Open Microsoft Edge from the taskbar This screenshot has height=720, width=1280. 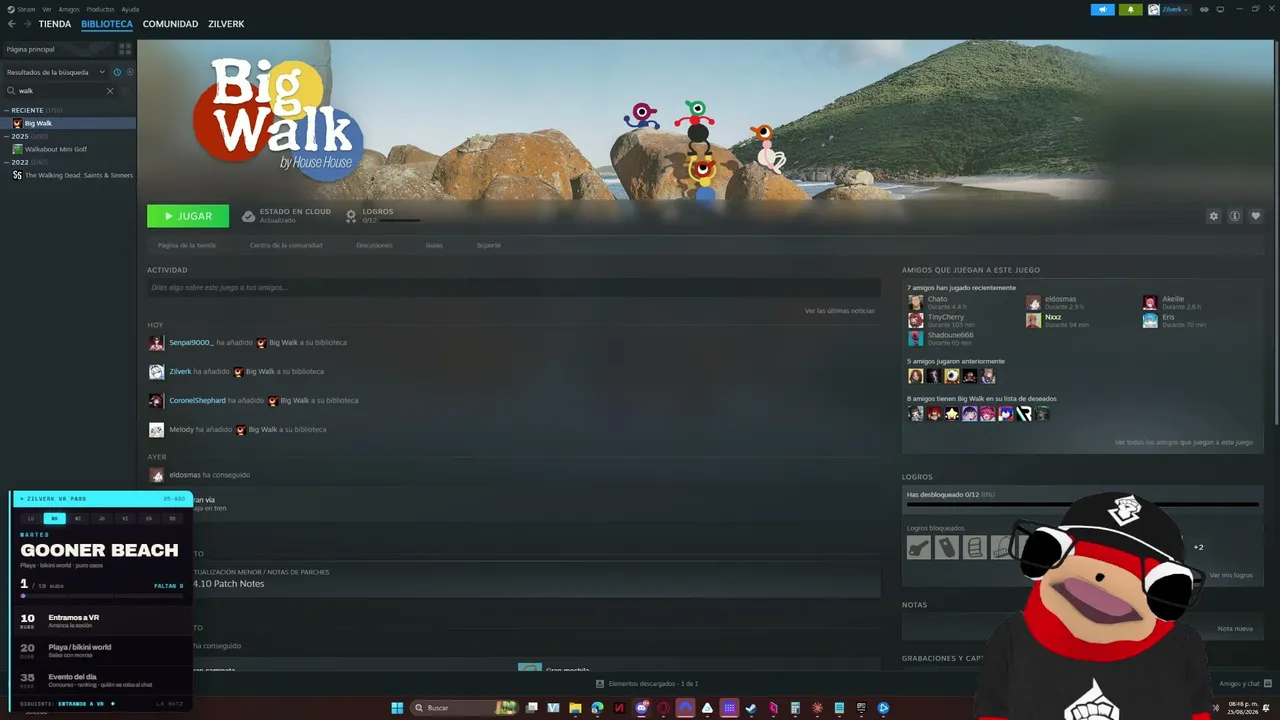(597, 708)
